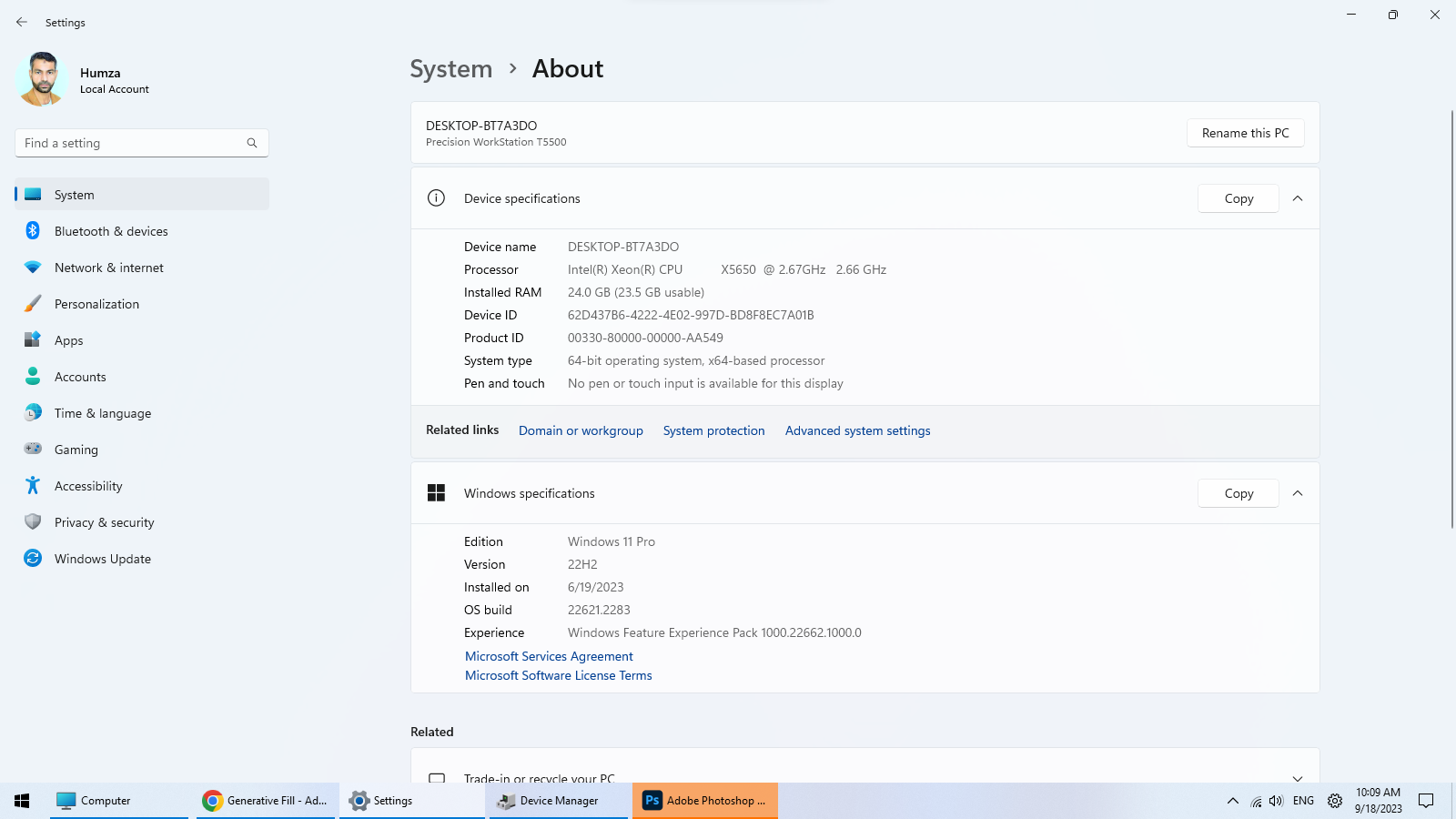Click the Apps icon in sidebar
Viewport: 1456px width, 819px height.
(x=33, y=339)
